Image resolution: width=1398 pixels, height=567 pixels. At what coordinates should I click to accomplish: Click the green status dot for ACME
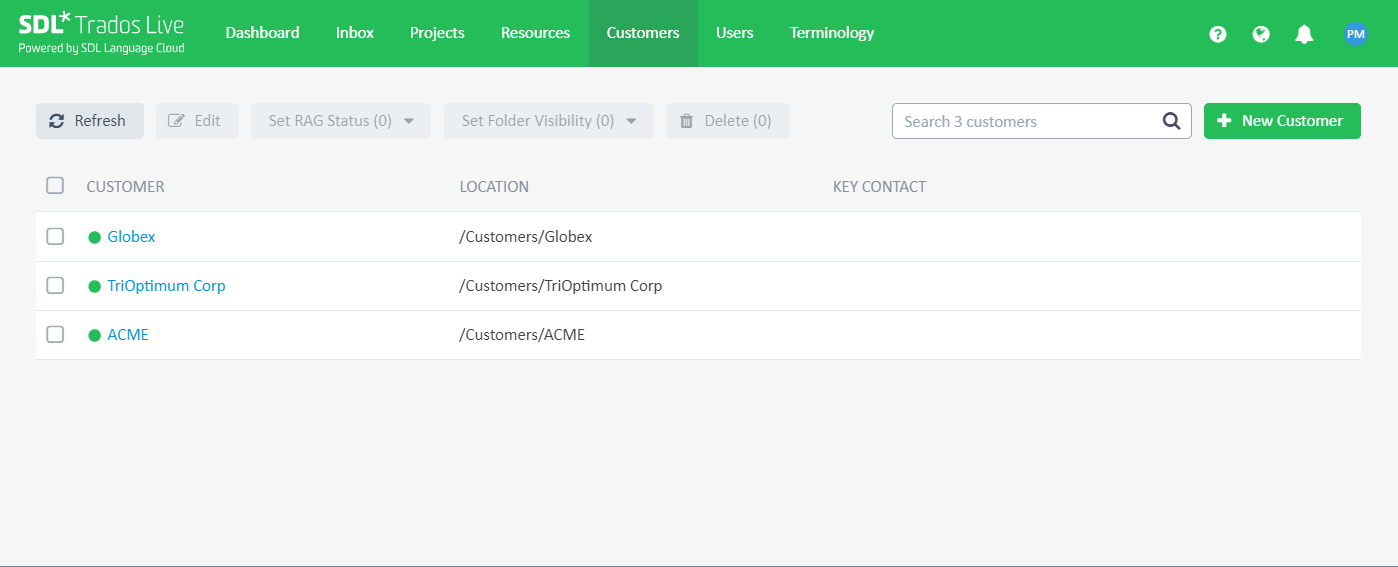(x=95, y=335)
